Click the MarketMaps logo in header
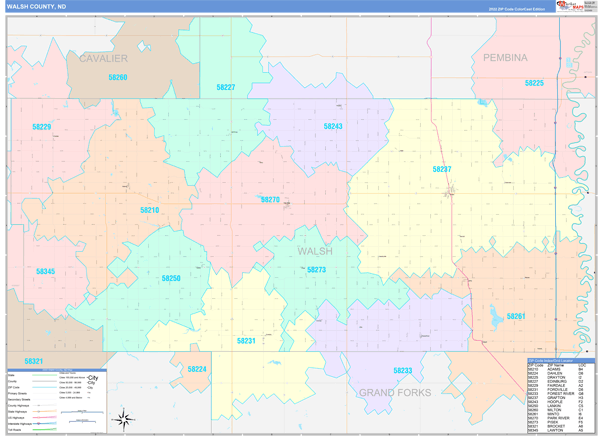This screenshot has width=600, height=436. (x=574, y=6)
